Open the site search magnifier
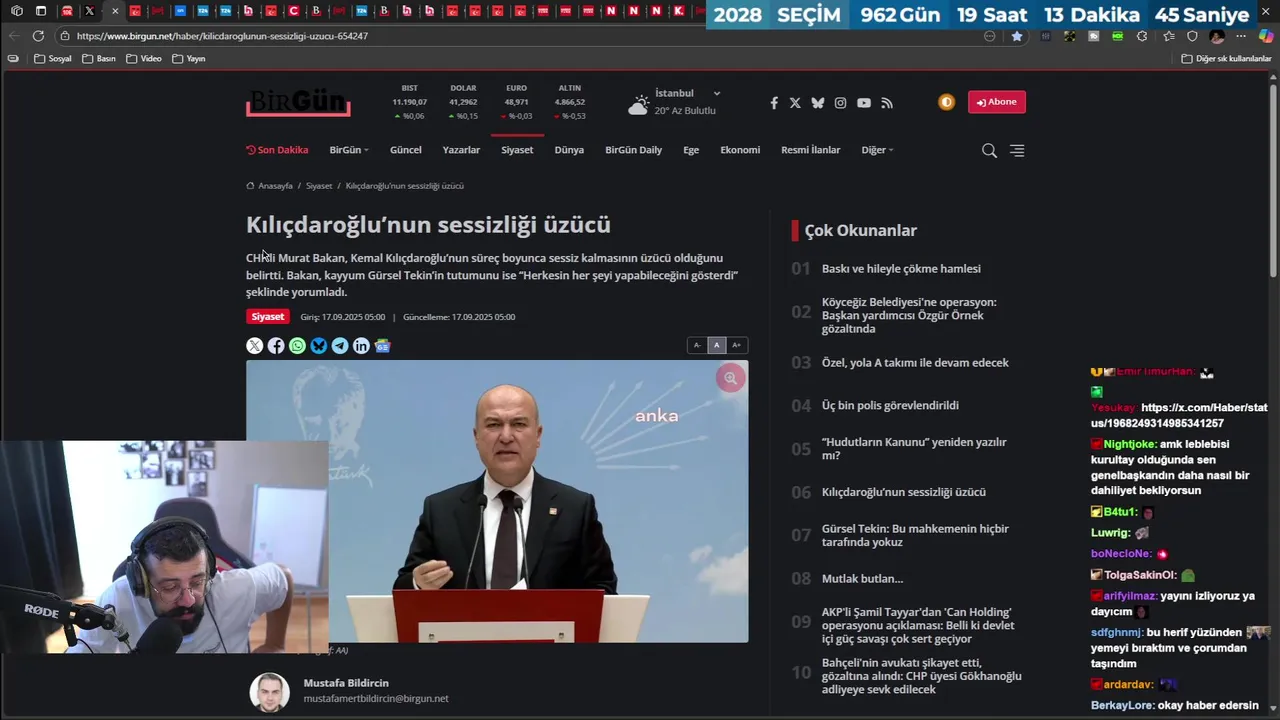Viewport: 1280px width, 720px height. click(x=989, y=151)
